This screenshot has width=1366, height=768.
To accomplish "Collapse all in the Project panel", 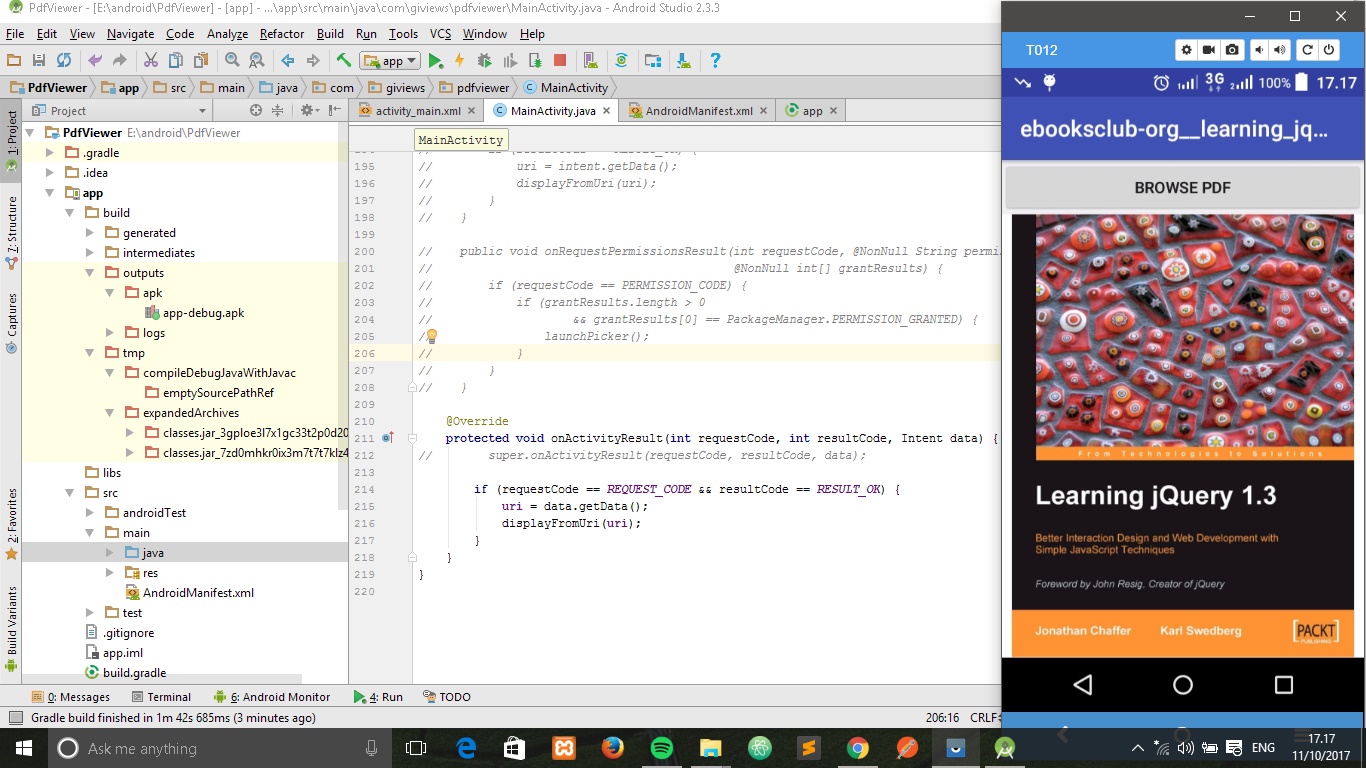I will pos(280,110).
